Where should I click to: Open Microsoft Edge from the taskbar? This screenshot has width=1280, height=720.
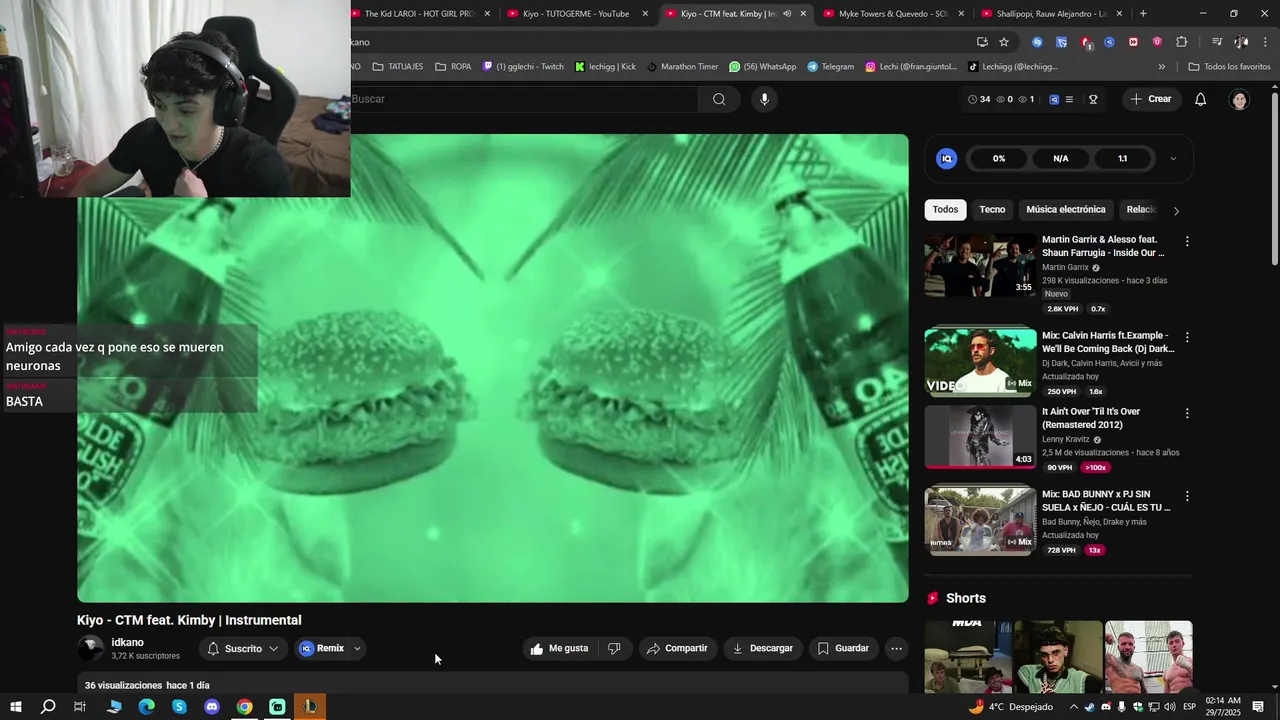pos(146,707)
